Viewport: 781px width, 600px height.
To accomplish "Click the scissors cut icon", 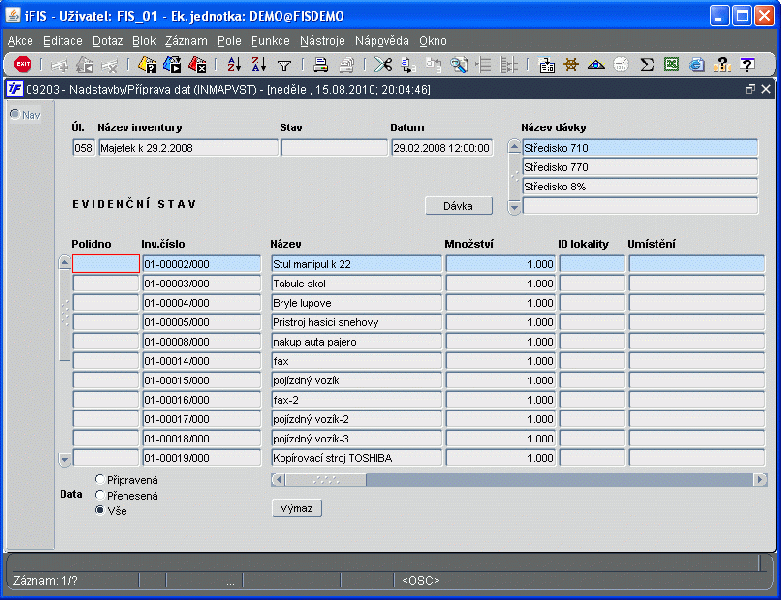I will (383, 64).
